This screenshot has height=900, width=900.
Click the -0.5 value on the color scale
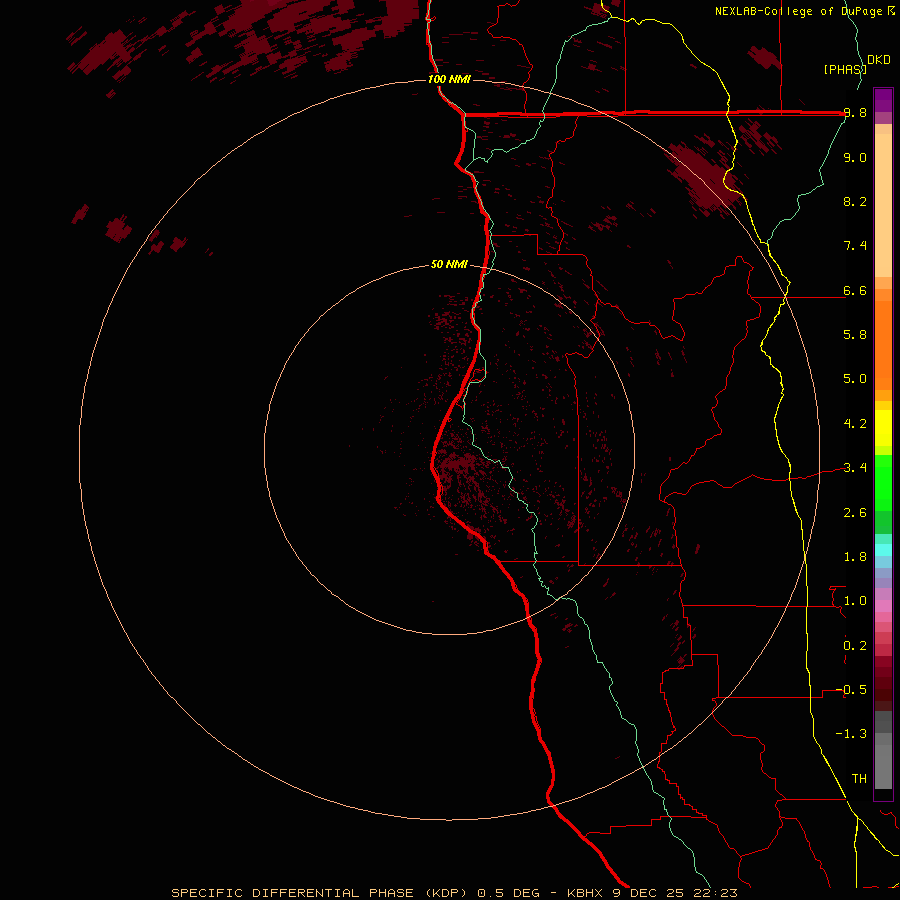coord(851,690)
